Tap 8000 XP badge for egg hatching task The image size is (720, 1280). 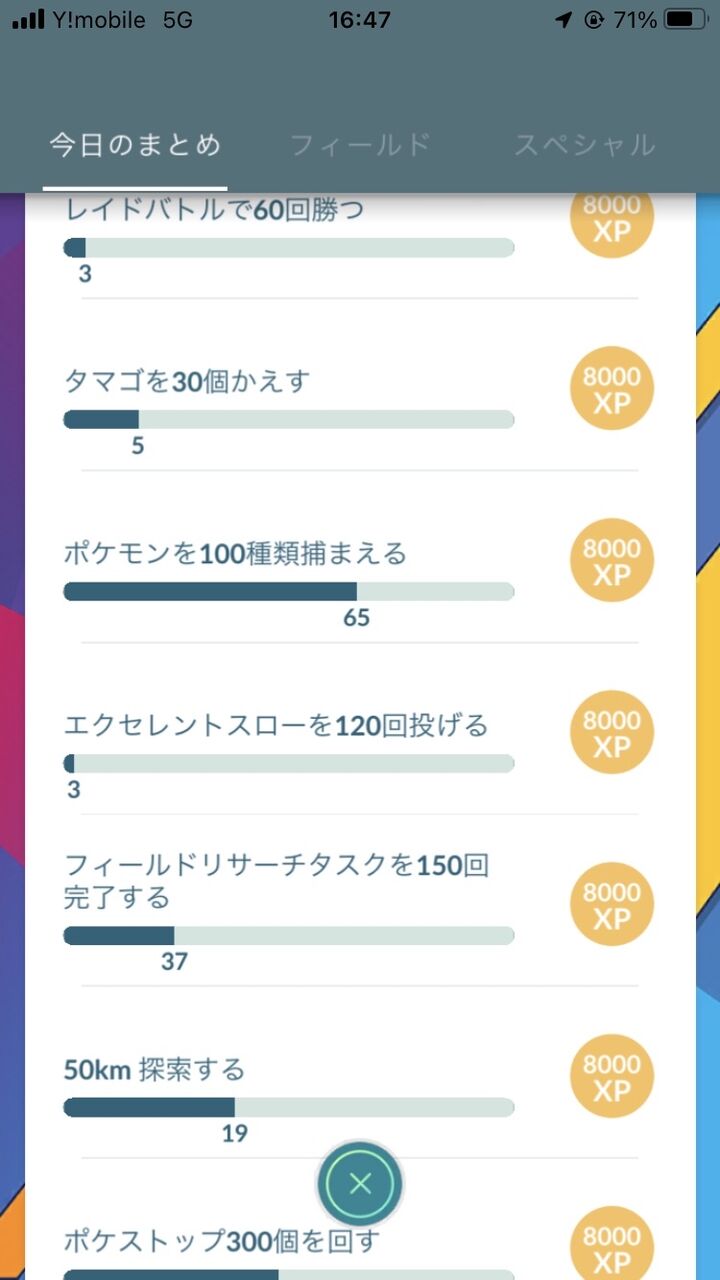pyautogui.click(x=611, y=389)
